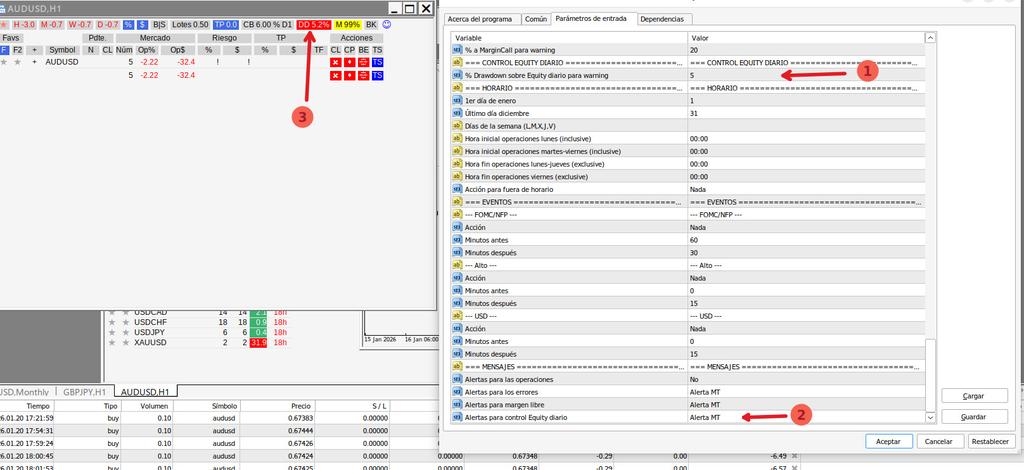1024x470 pixels.
Task: Toggle the B|S buy/sell switch
Action: pos(159,24)
